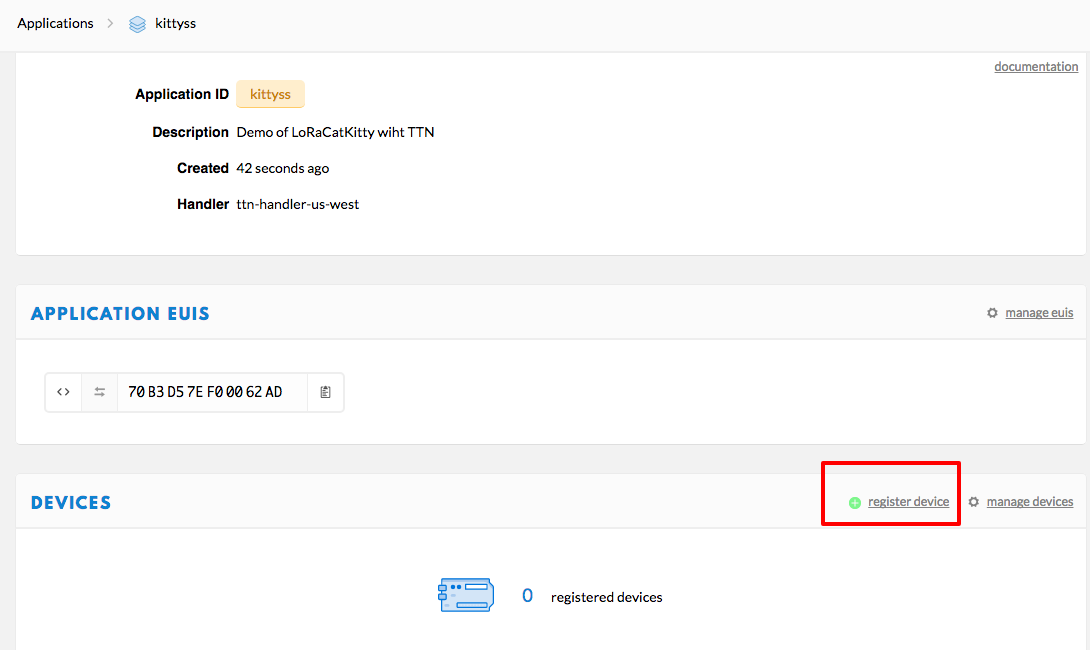Click the DEVICES section heading
1090x650 pixels.
(x=71, y=503)
